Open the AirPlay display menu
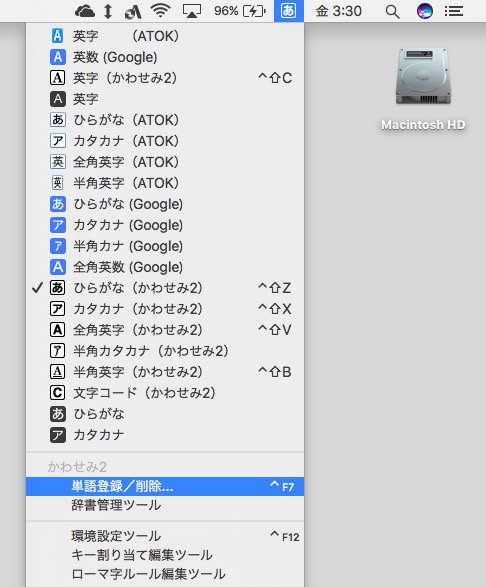This screenshot has height=587, width=486. click(192, 11)
